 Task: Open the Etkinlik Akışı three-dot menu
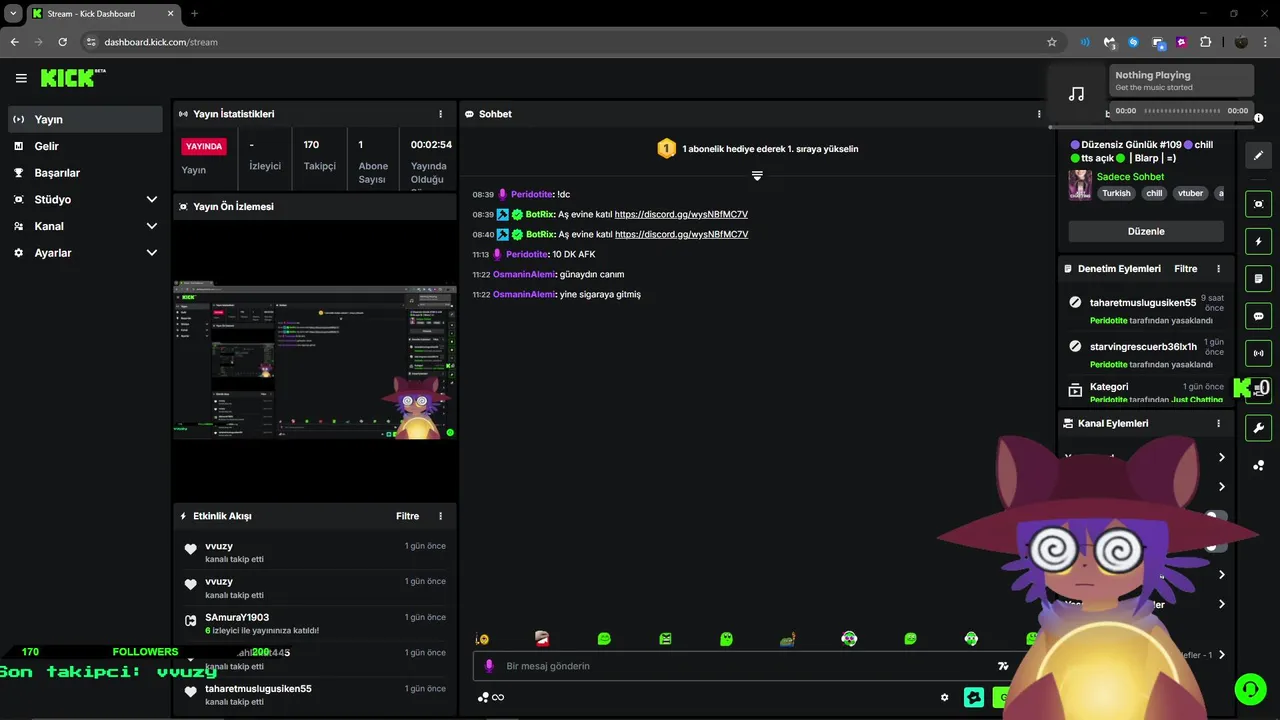click(441, 516)
